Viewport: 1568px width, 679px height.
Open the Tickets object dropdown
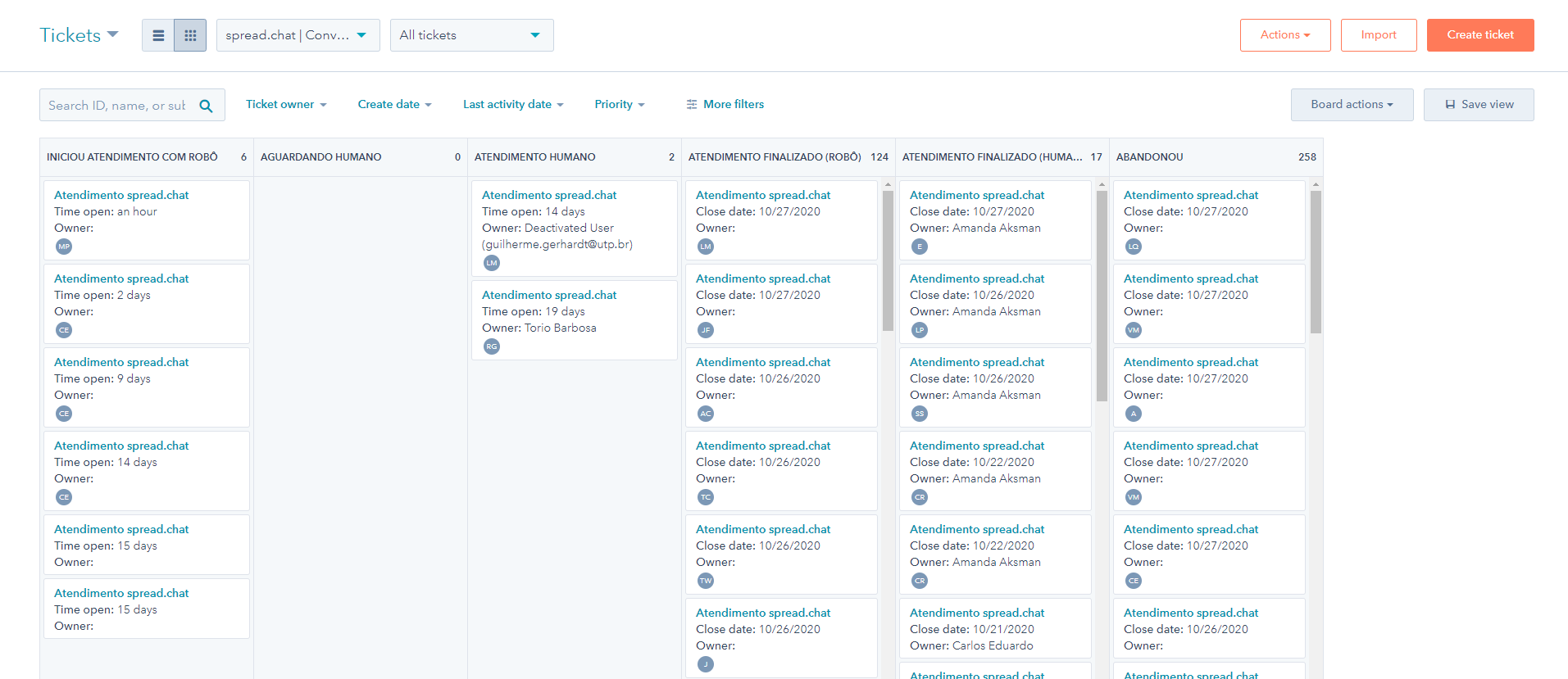pyautogui.click(x=79, y=35)
